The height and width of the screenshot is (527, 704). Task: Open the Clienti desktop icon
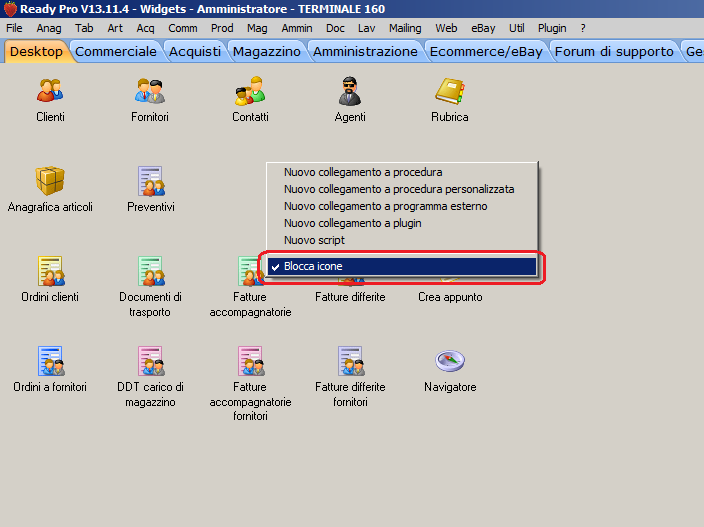(50, 90)
